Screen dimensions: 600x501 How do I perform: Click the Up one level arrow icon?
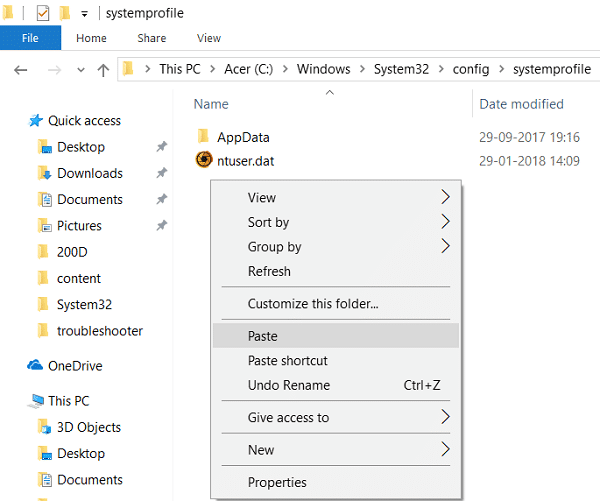tap(103, 70)
